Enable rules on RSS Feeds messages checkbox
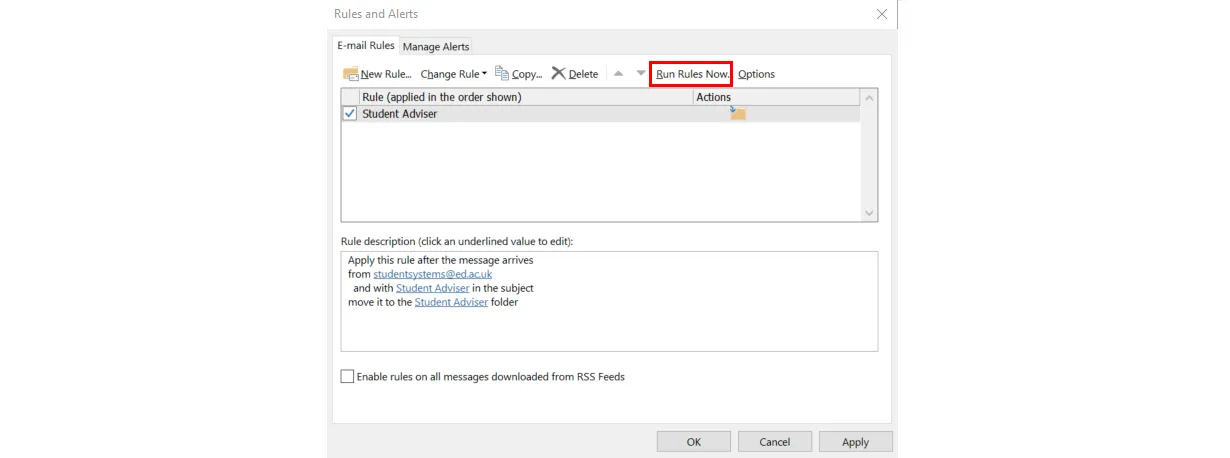 click(x=347, y=377)
